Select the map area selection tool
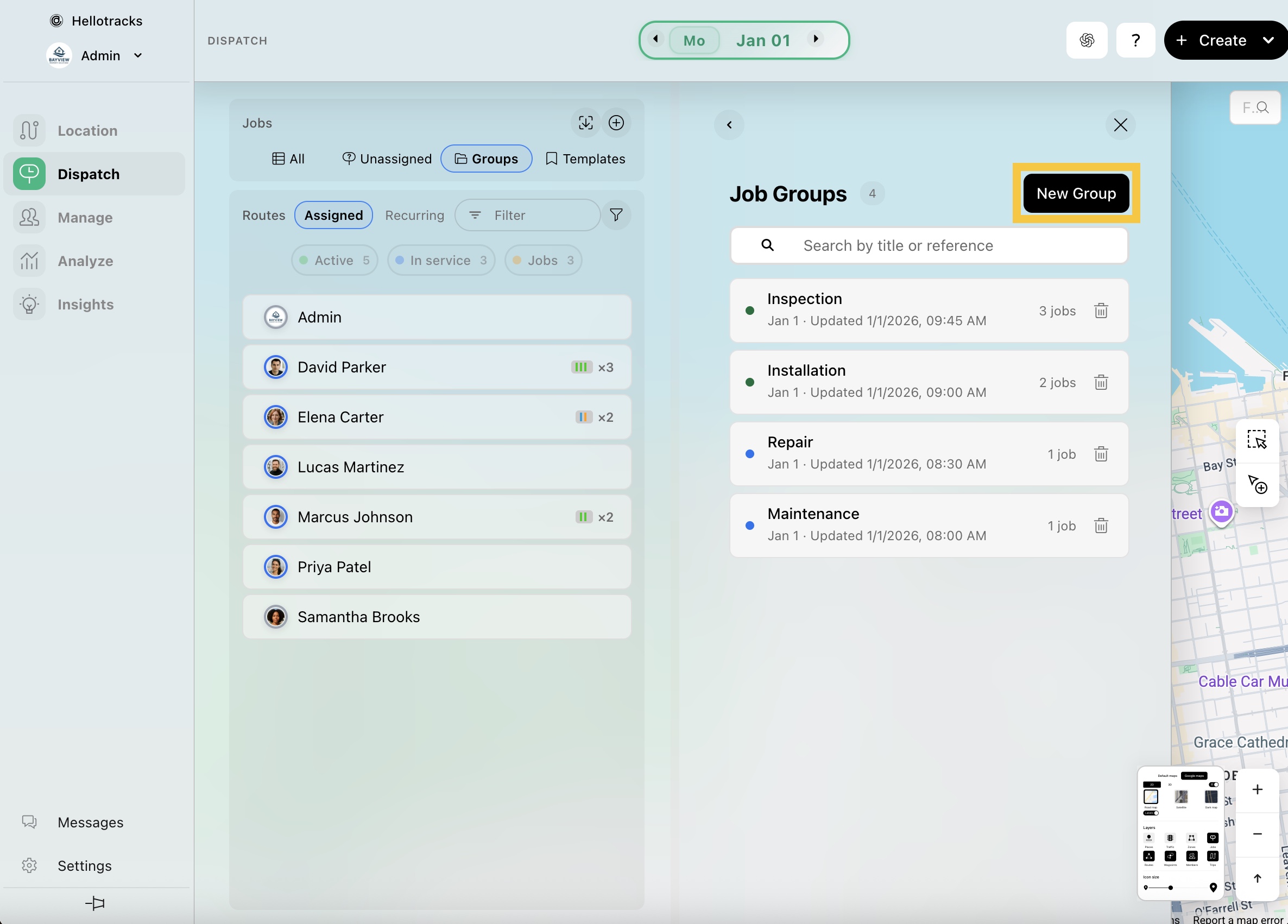1288x924 pixels. tap(1257, 440)
